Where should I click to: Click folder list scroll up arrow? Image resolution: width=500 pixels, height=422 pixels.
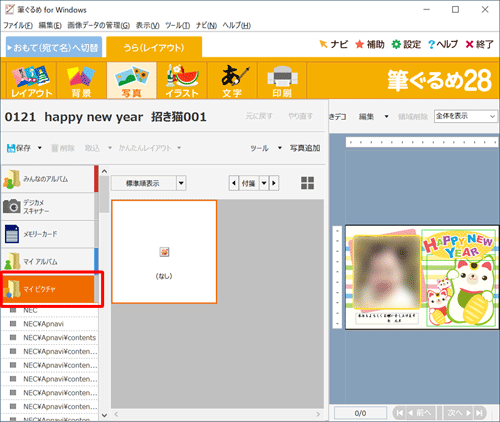(104, 171)
